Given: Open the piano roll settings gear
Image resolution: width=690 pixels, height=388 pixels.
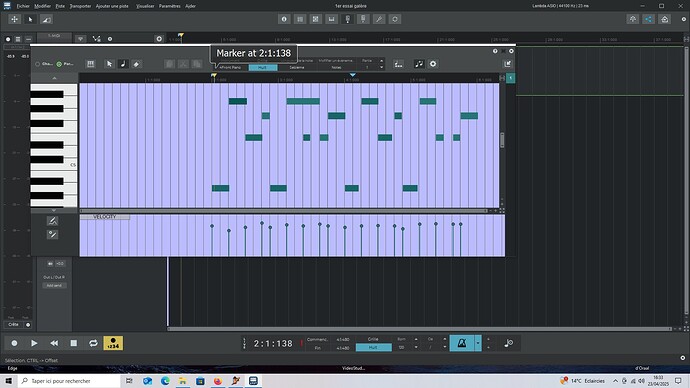Looking at the screenshot, I should tap(433, 64).
